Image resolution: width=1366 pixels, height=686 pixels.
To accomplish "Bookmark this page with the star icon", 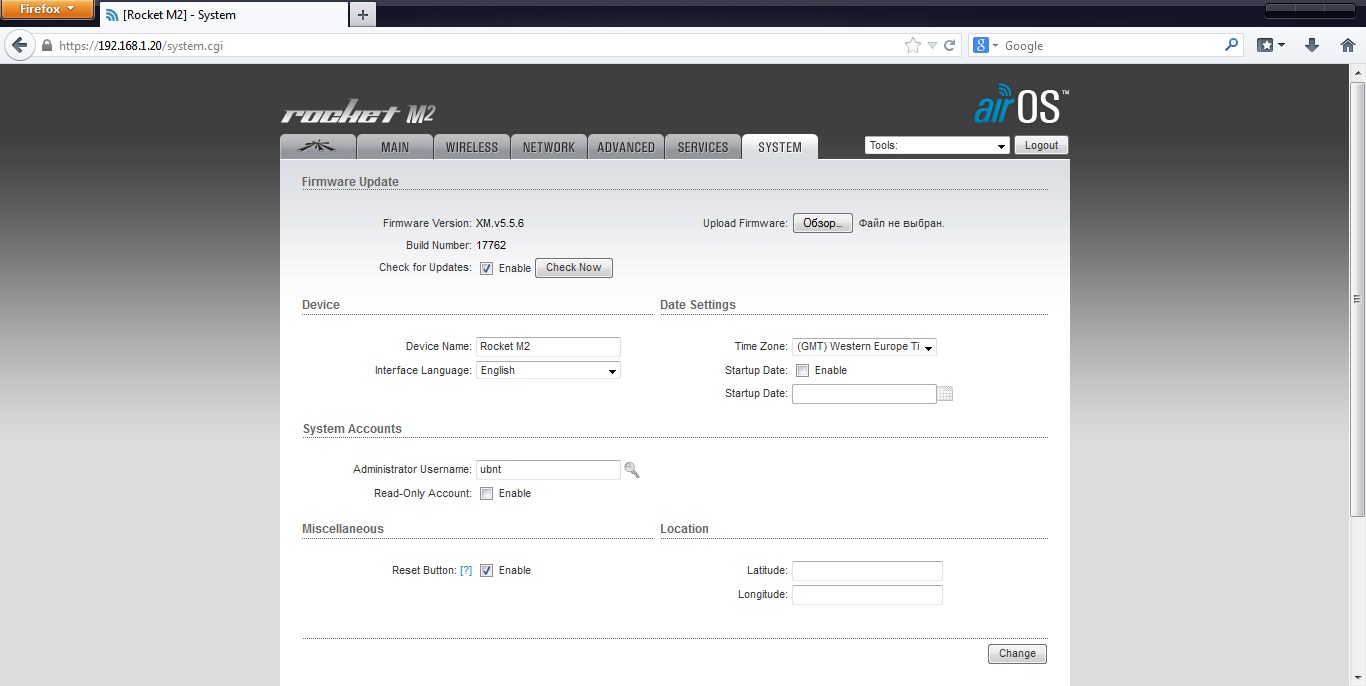I will pyautogui.click(x=912, y=45).
